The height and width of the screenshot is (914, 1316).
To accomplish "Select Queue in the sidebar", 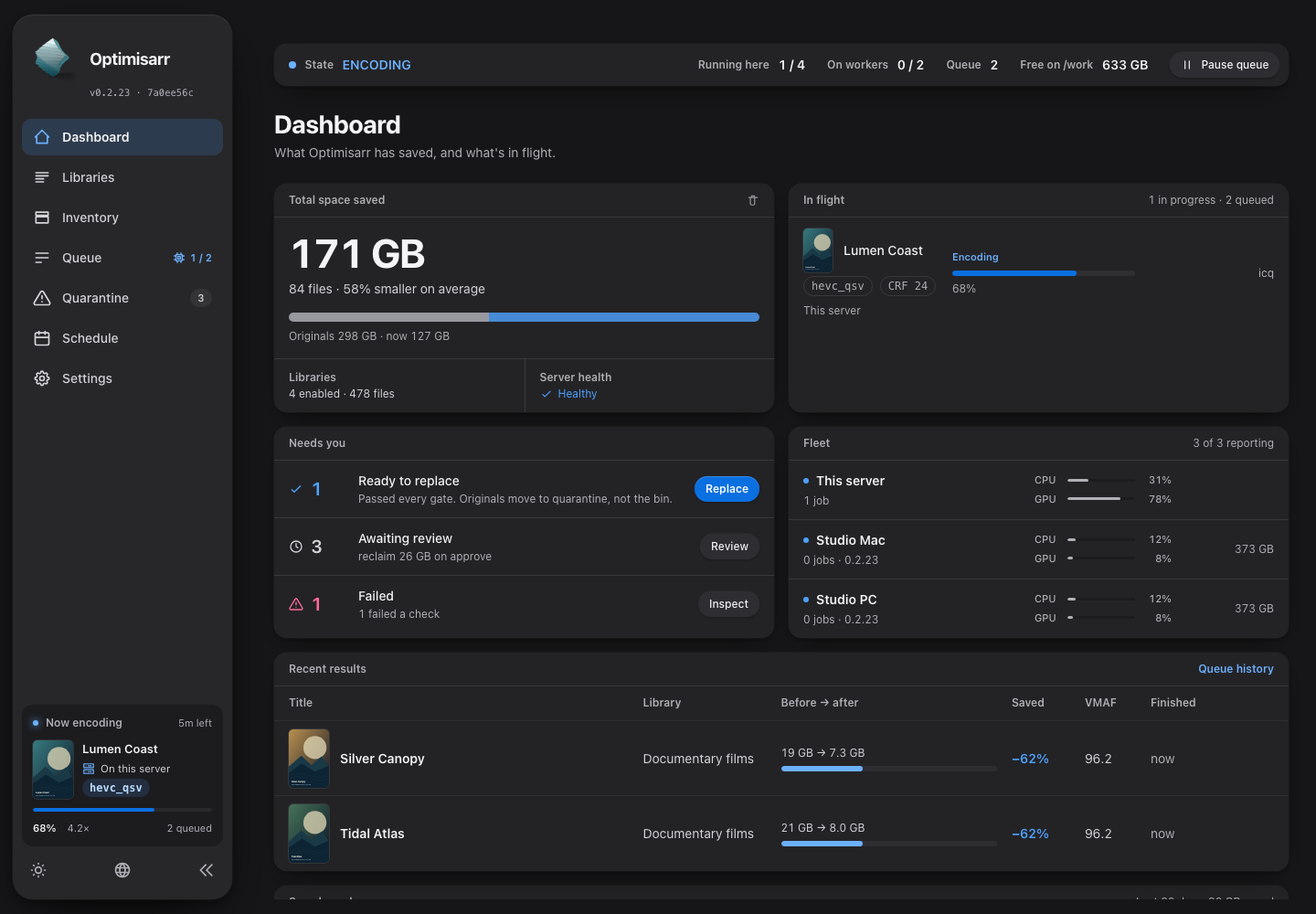I will pyautogui.click(x=122, y=258).
